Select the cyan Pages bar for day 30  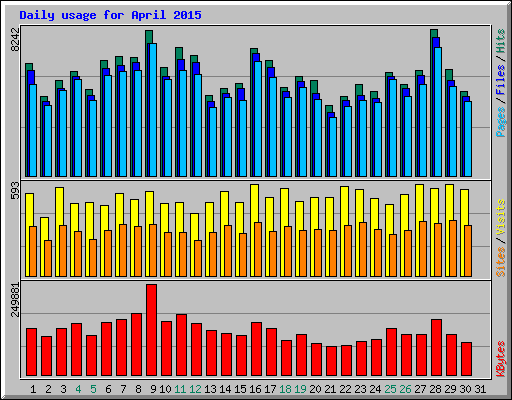(x=468, y=139)
